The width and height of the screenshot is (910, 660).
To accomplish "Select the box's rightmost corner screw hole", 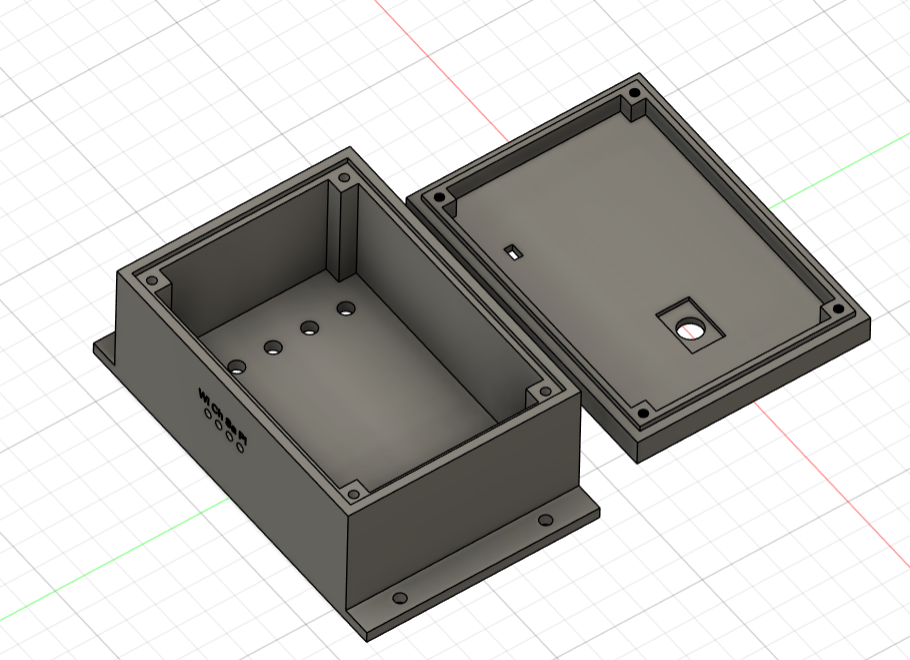I will (x=545, y=392).
